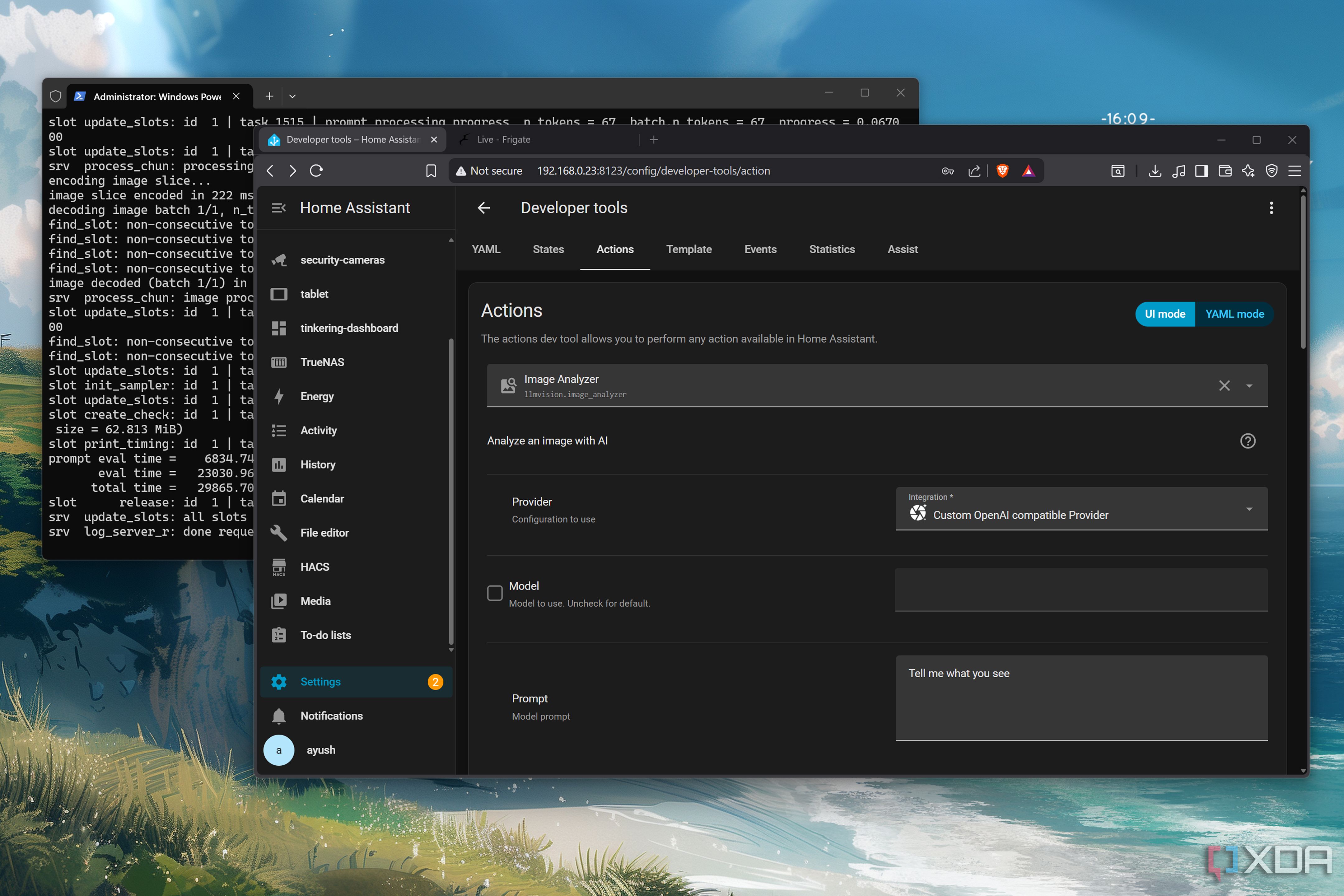Open the YAML tab
This screenshot has height=896, width=1344.
click(x=486, y=250)
